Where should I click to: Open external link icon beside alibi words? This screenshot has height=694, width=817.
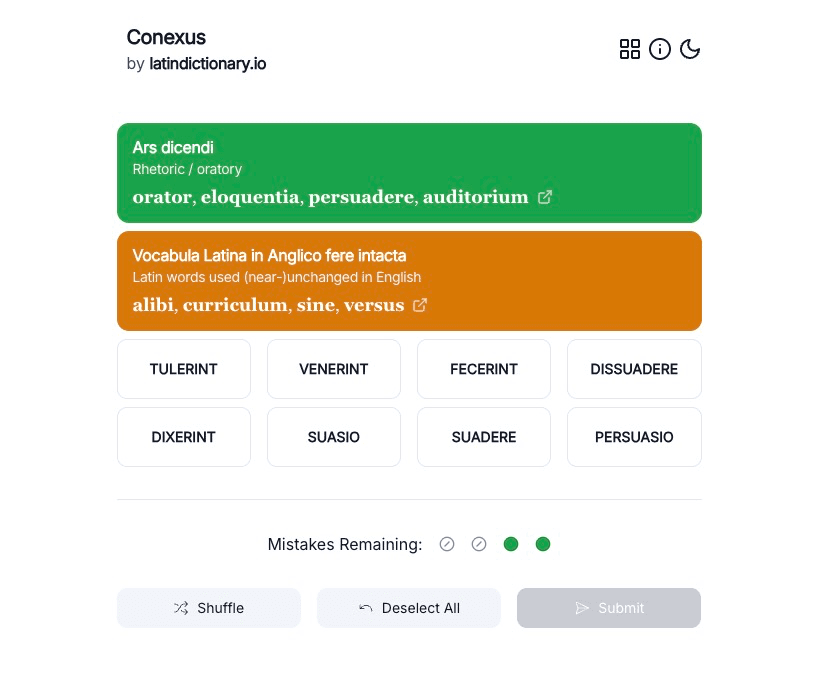coord(421,305)
